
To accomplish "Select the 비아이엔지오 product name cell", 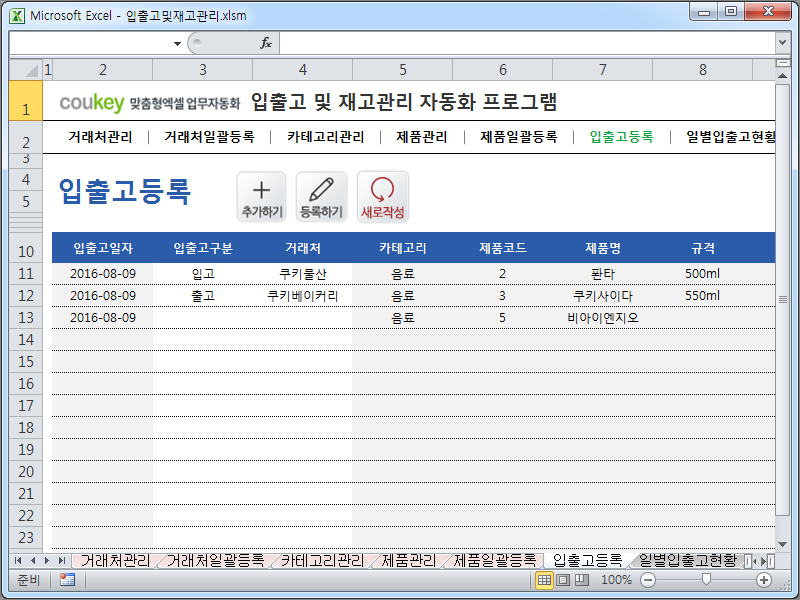I will (603, 317).
